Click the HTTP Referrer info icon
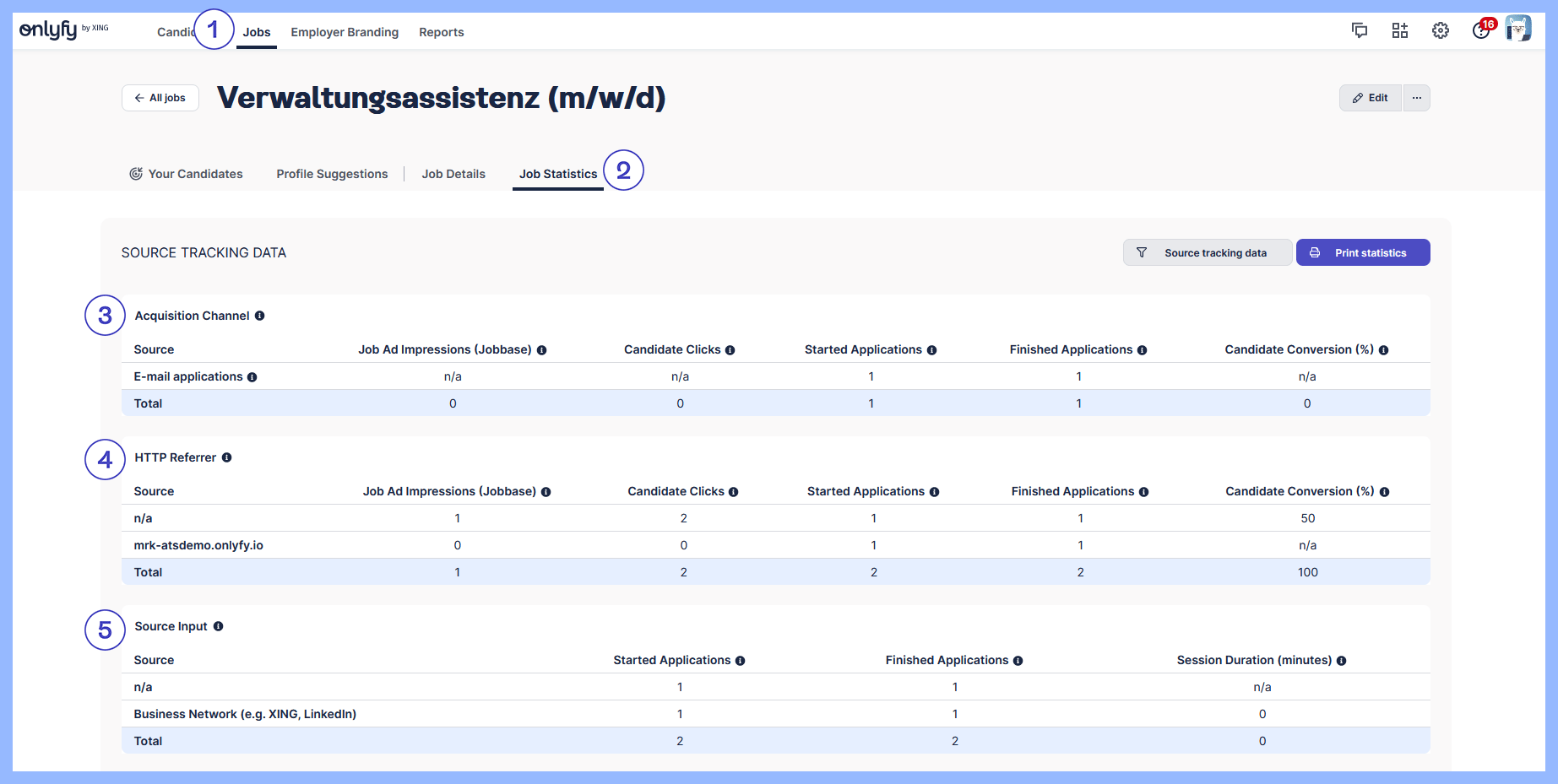The height and width of the screenshot is (784, 1558). [226, 457]
